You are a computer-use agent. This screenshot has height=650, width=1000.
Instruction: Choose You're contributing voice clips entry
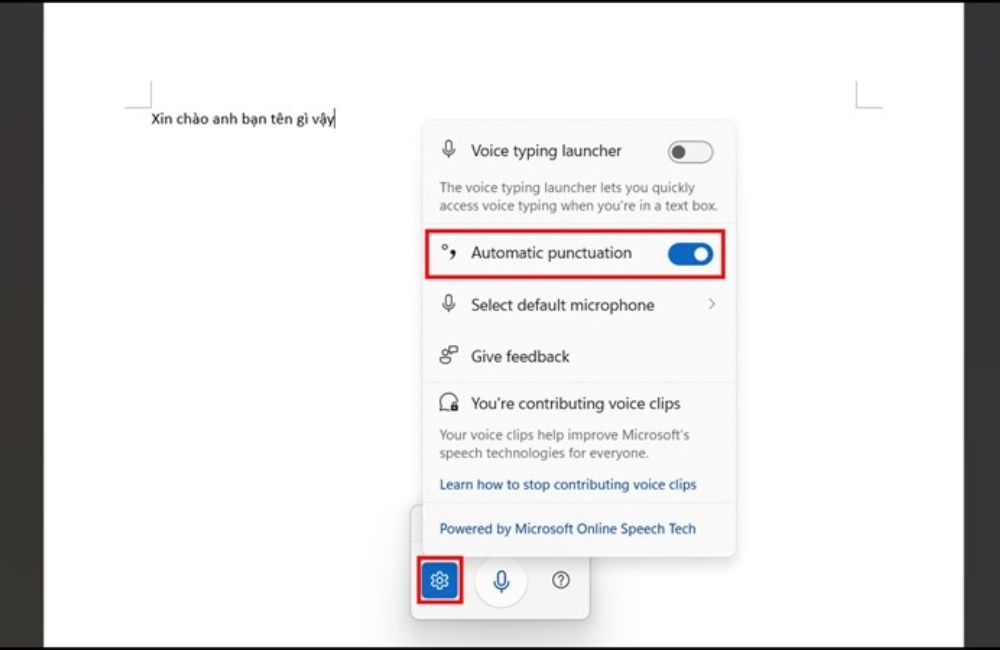click(x=575, y=403)
